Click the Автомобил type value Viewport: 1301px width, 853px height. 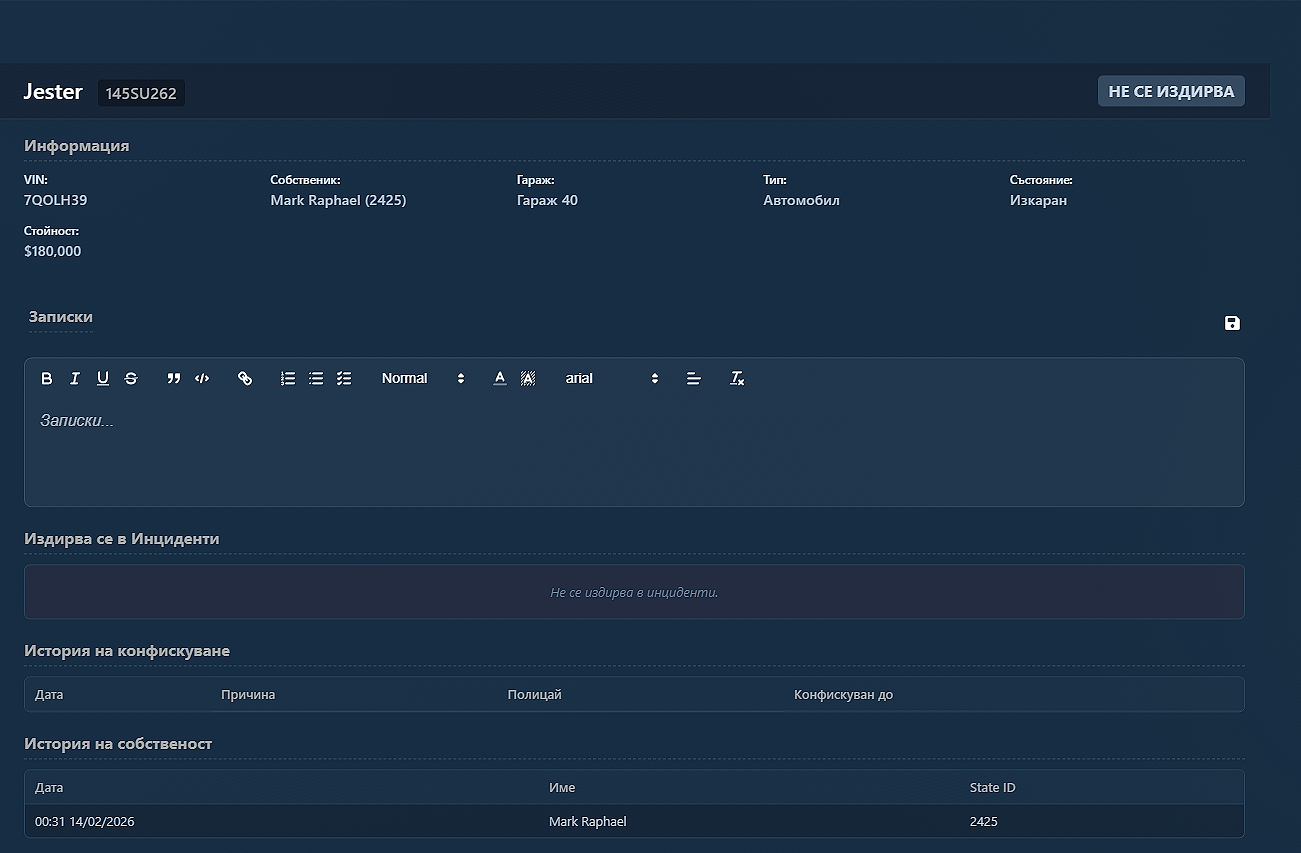click(801, 200)
